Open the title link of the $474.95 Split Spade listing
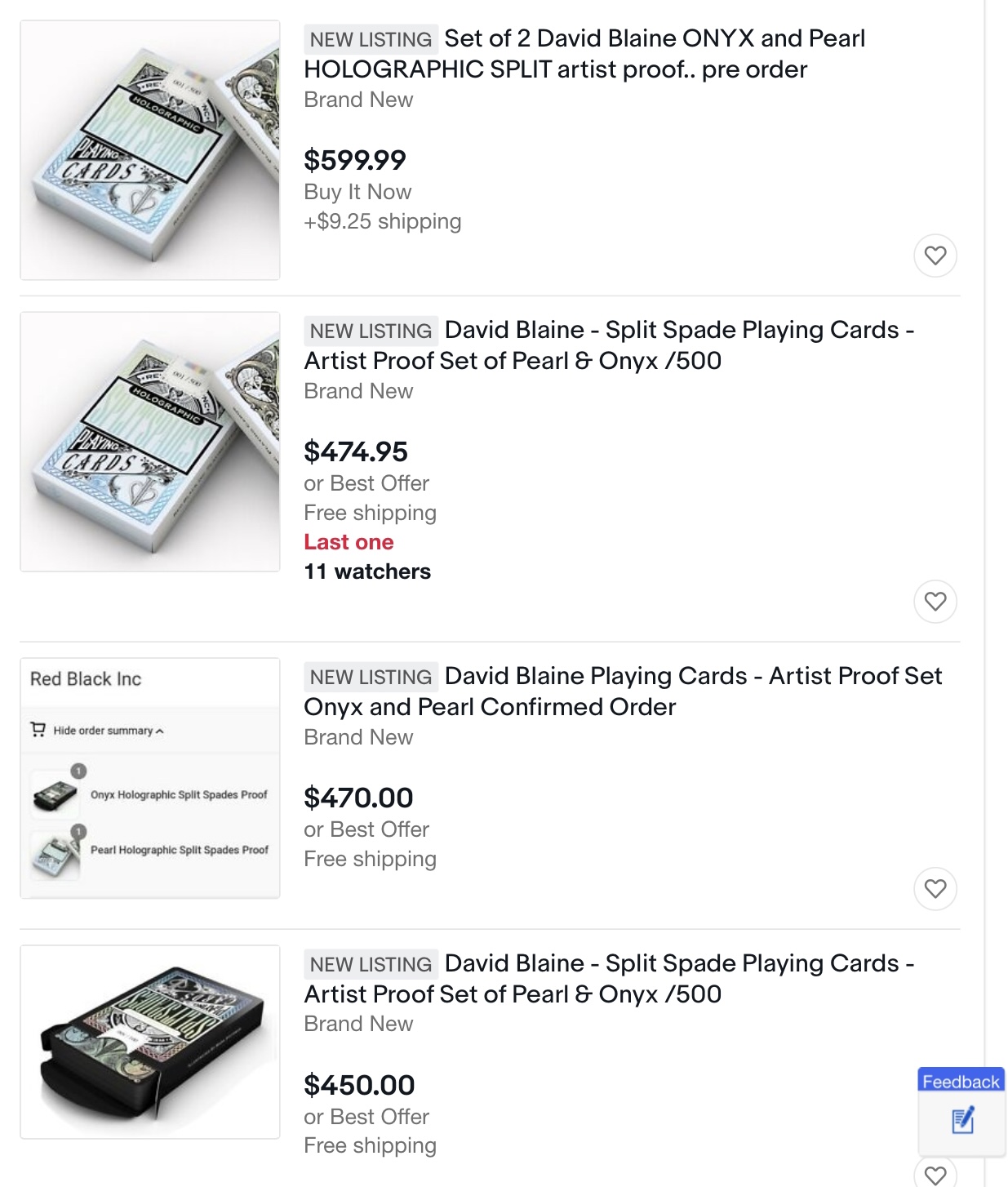The image size is (1008, 1187). (x=608, y=345)
